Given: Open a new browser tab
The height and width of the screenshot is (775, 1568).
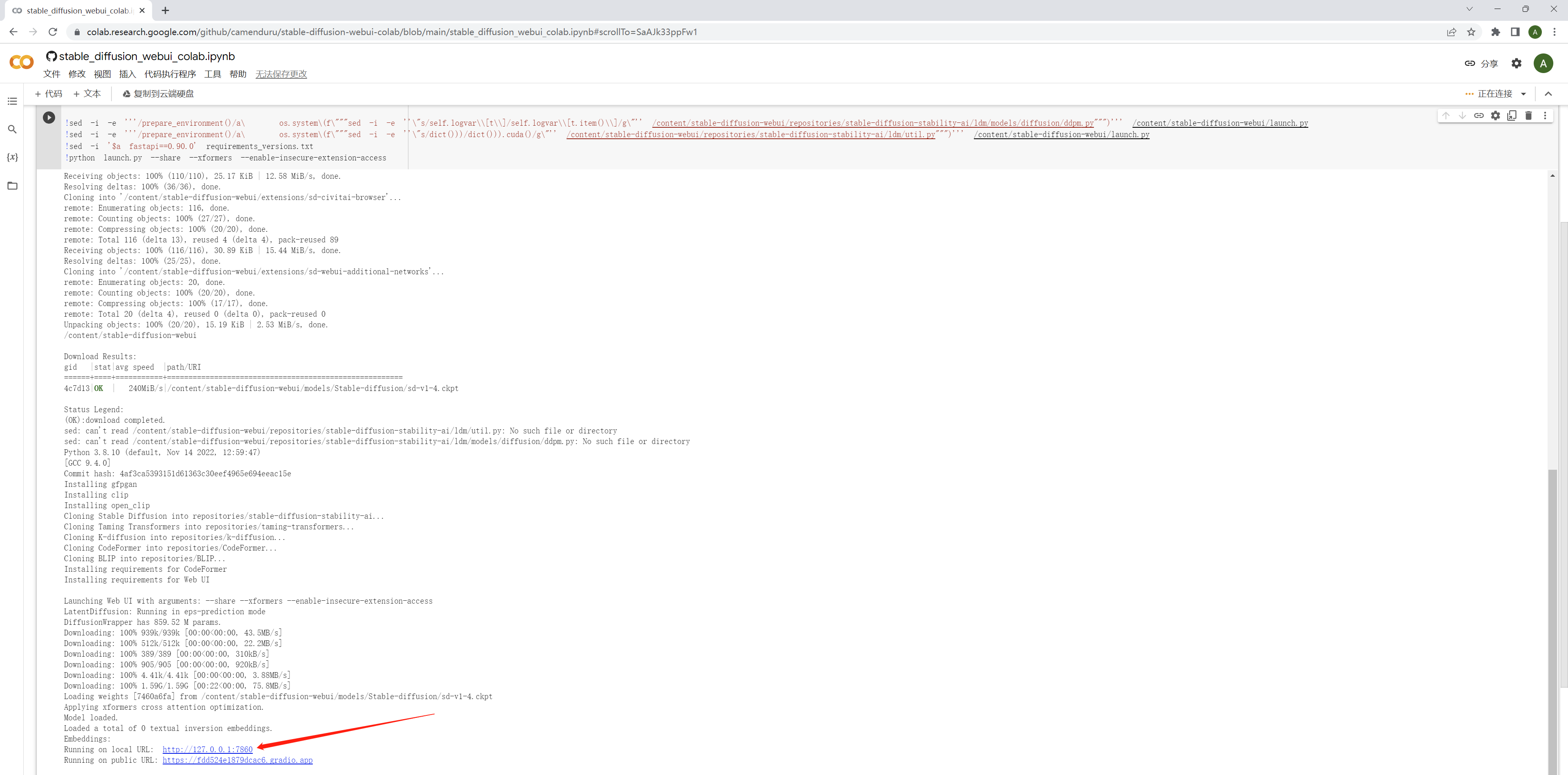Looking at the screenshot, I should (x=165, y=10).
